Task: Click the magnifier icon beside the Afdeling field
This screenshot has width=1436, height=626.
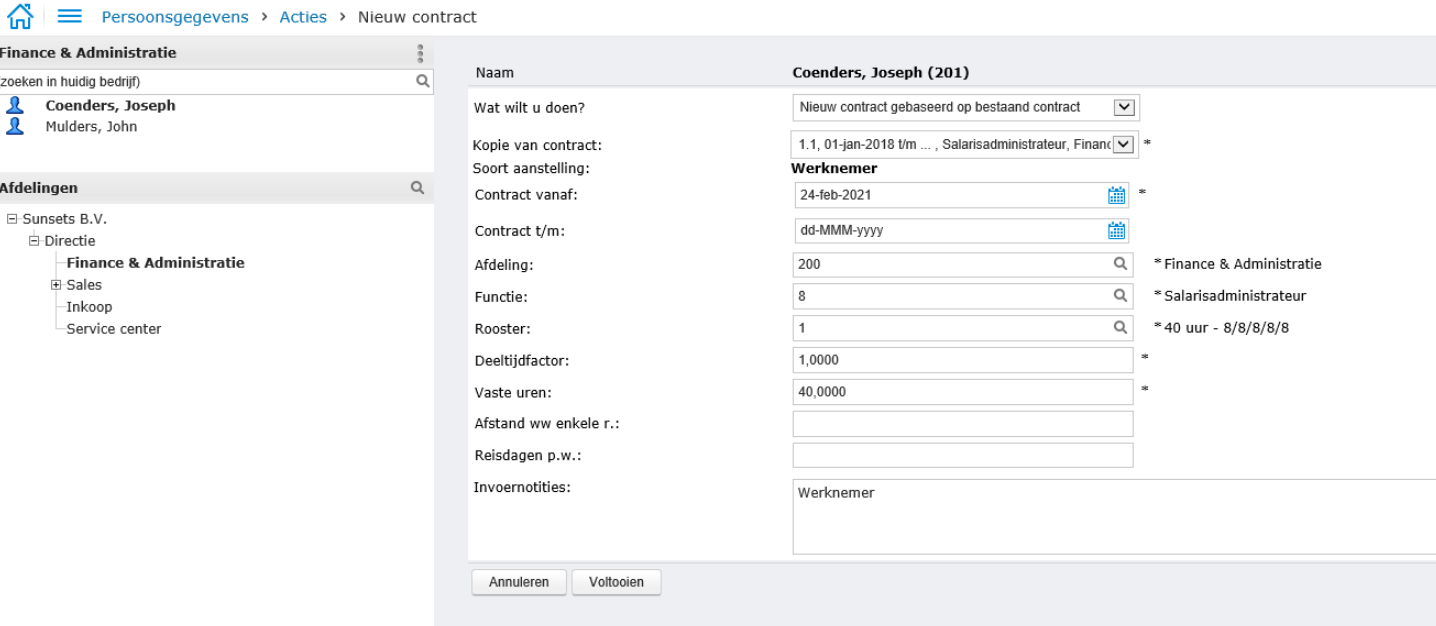Action: point(1119,264)
